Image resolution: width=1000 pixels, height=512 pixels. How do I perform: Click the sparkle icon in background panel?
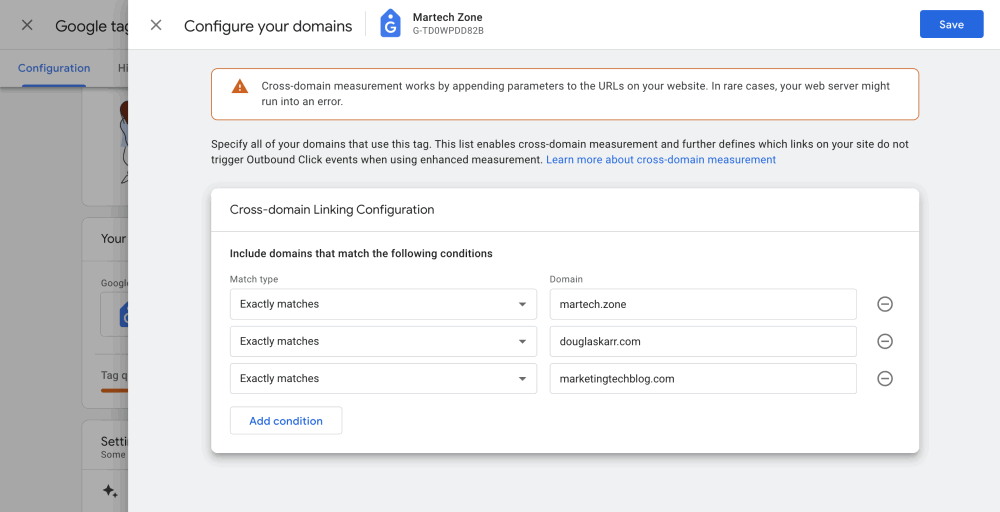(110, 491)
